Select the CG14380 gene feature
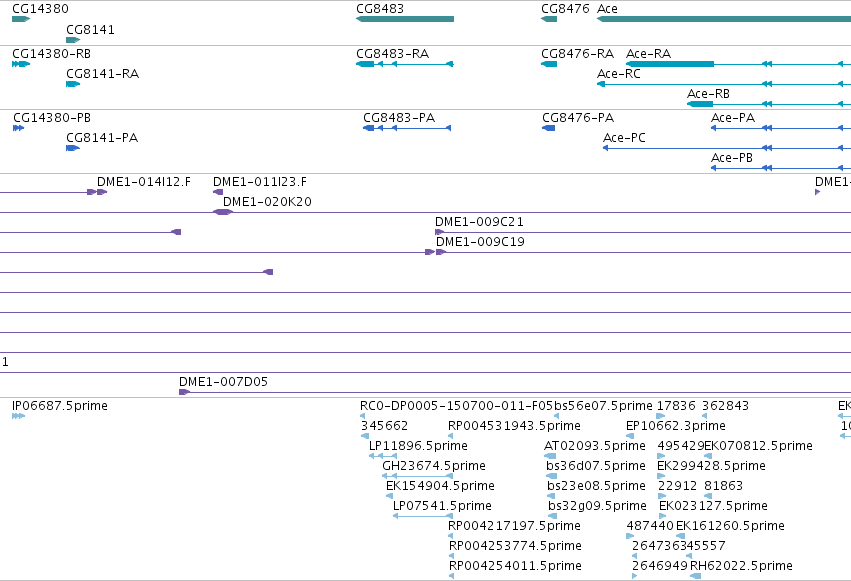This screenshot has height=581, width=851. tap(21, 19)
